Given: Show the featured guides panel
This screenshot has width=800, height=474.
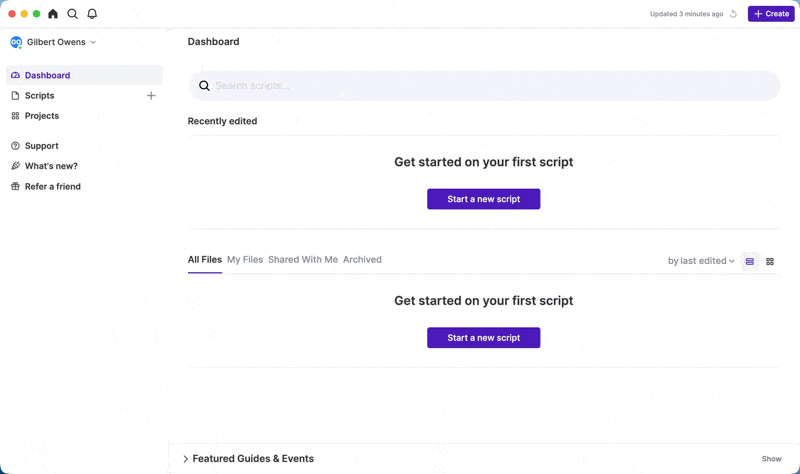Looking at the screenshot, I should tap(771, 459).
